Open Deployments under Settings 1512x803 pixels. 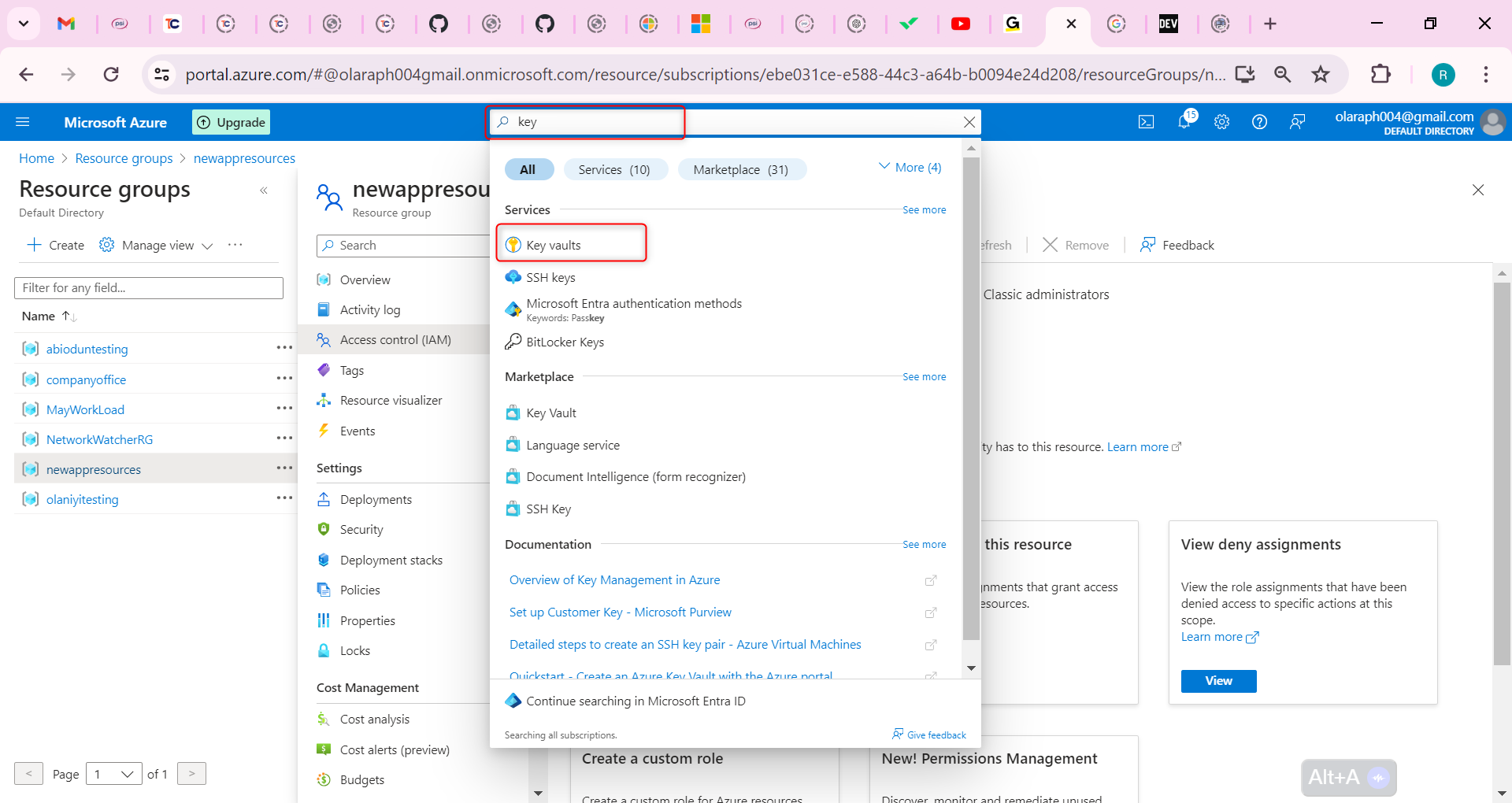[x=376, y=499]
